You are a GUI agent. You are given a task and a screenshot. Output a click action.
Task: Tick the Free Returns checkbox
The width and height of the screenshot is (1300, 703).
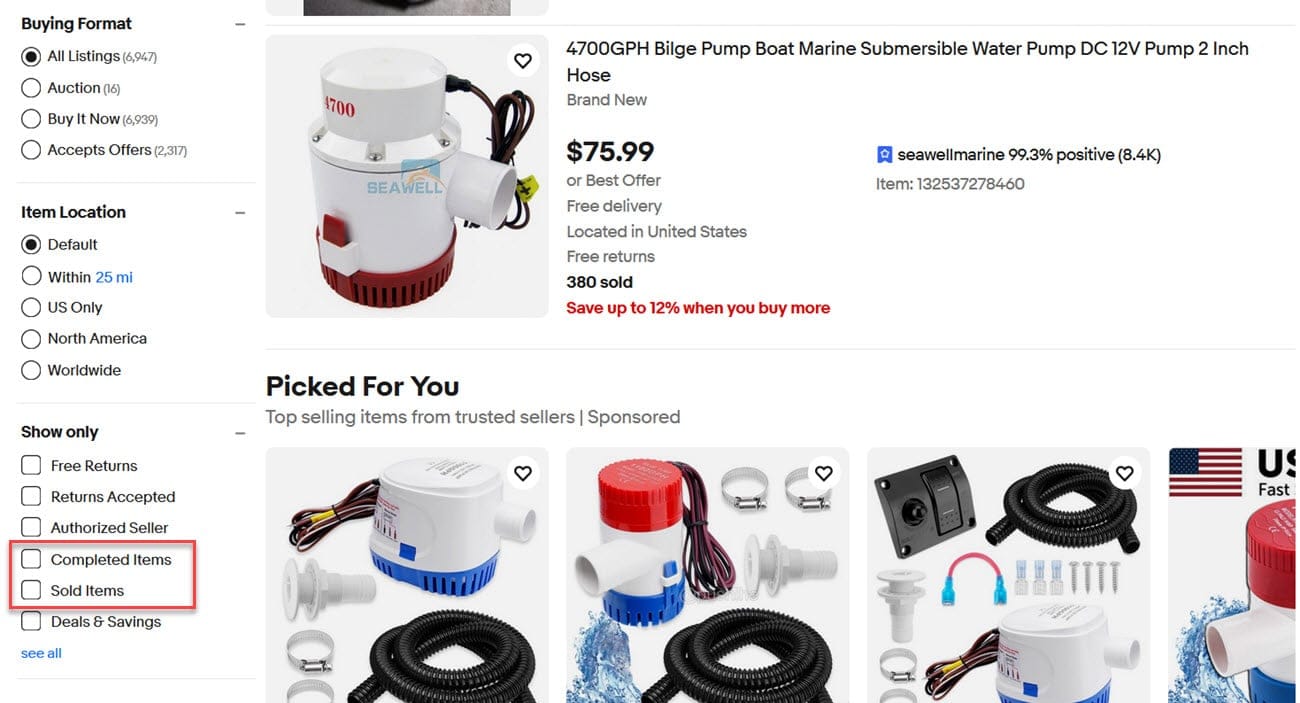click(32, 465)
